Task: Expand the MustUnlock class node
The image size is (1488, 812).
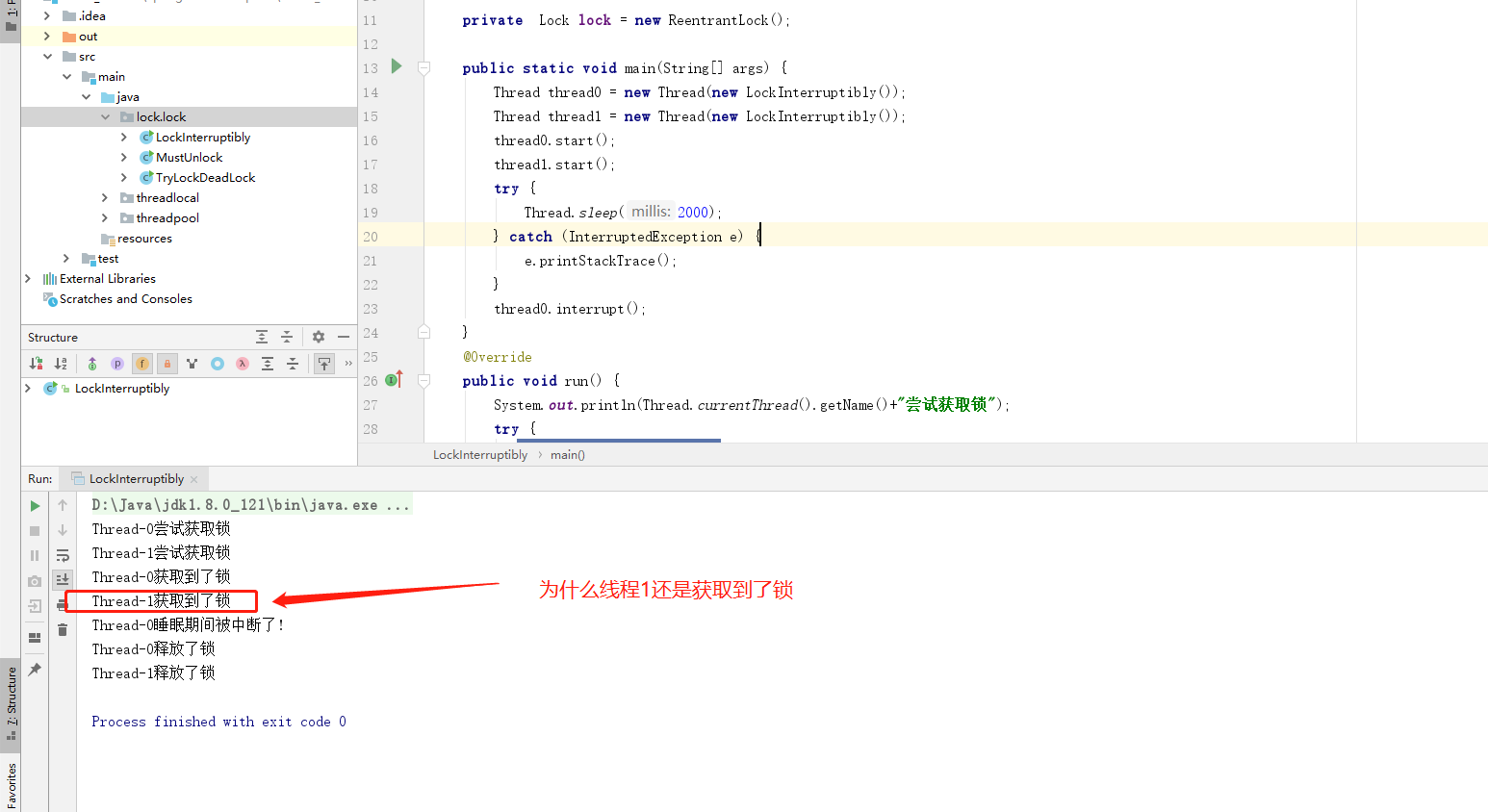Action: point(124,158)
